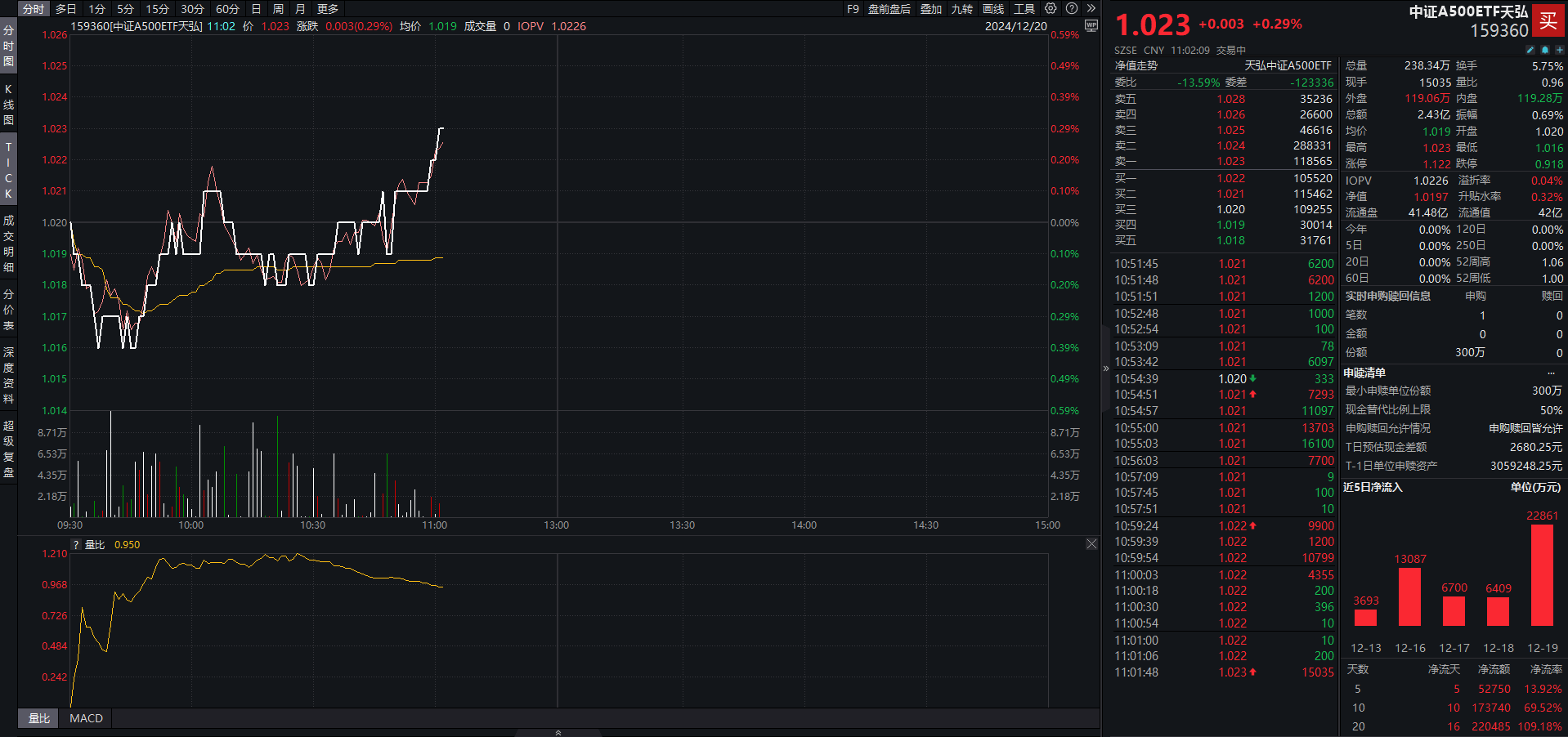Click the help question mark icon

coord(1072,8)
